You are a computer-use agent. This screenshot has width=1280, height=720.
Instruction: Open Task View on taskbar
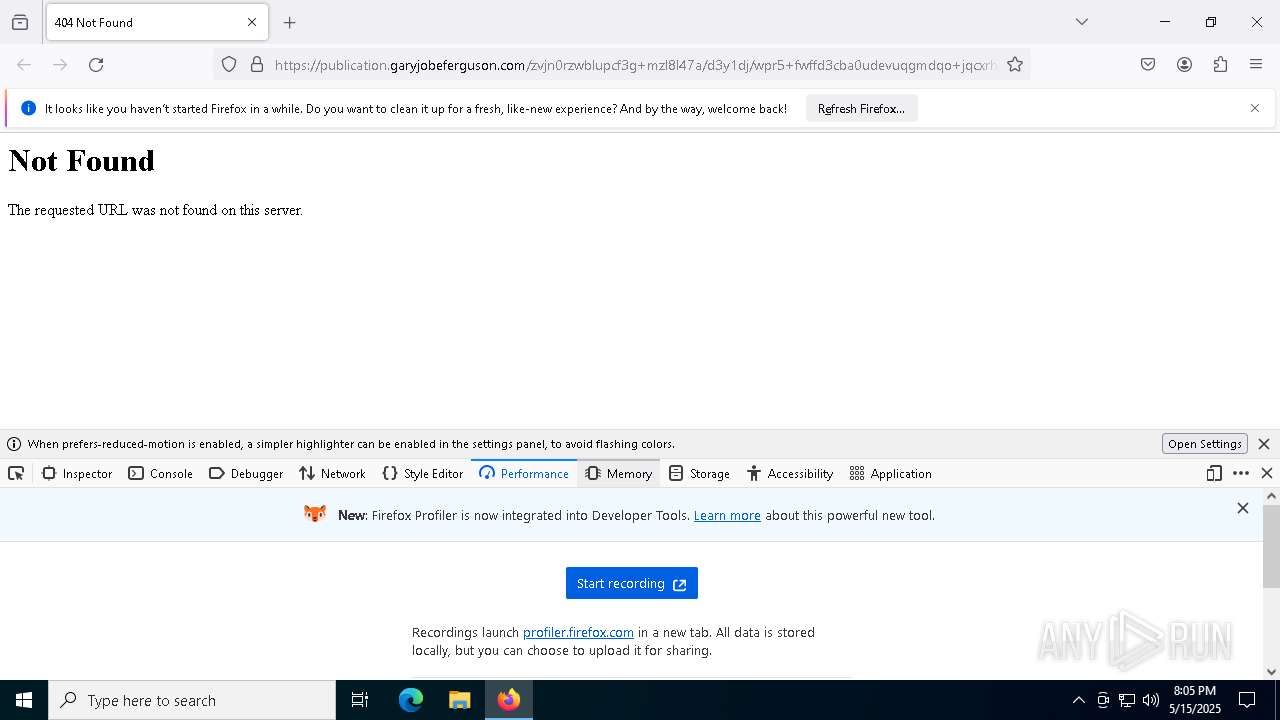[360, 700]
